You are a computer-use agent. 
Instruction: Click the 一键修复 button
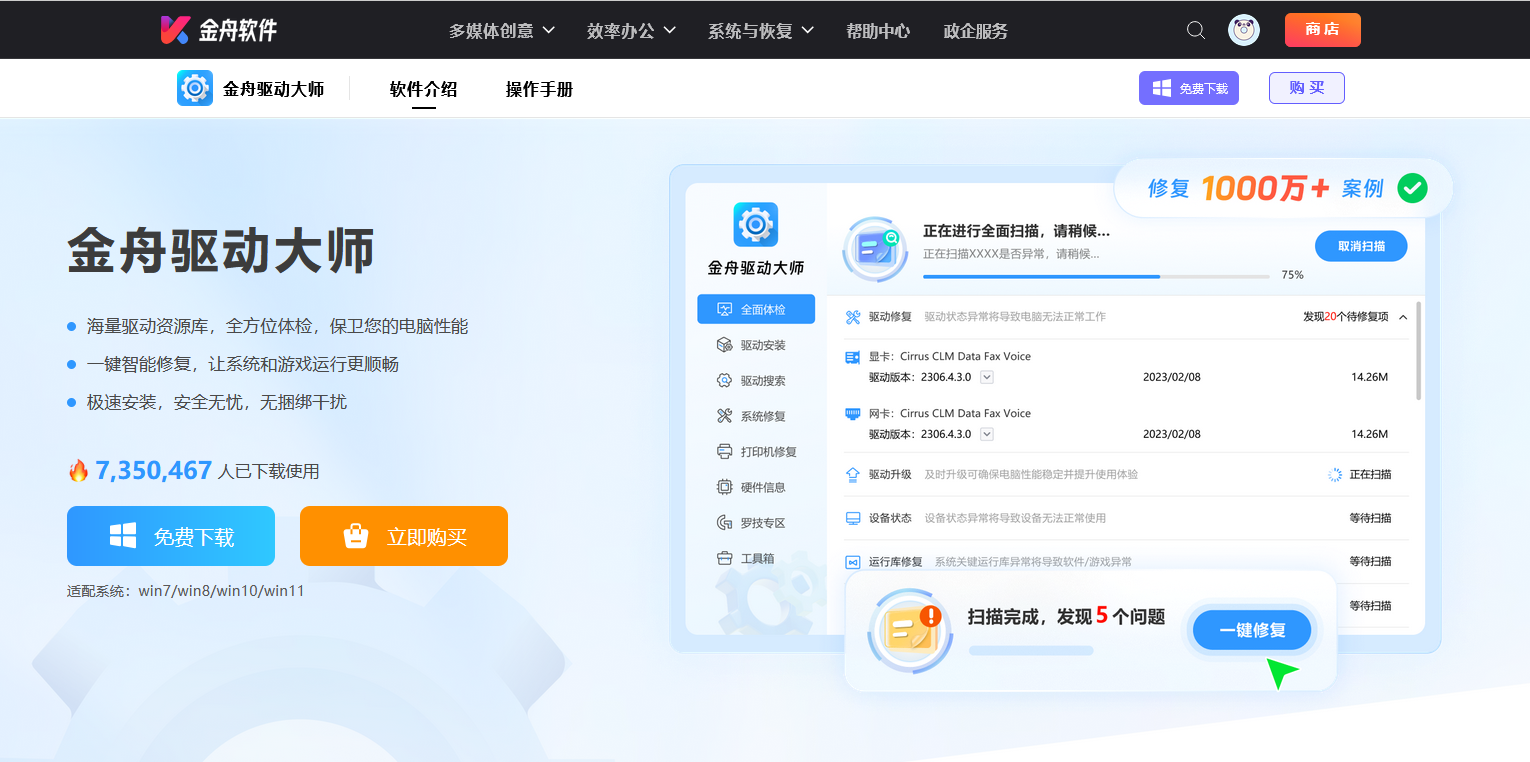coord(1252,630)
